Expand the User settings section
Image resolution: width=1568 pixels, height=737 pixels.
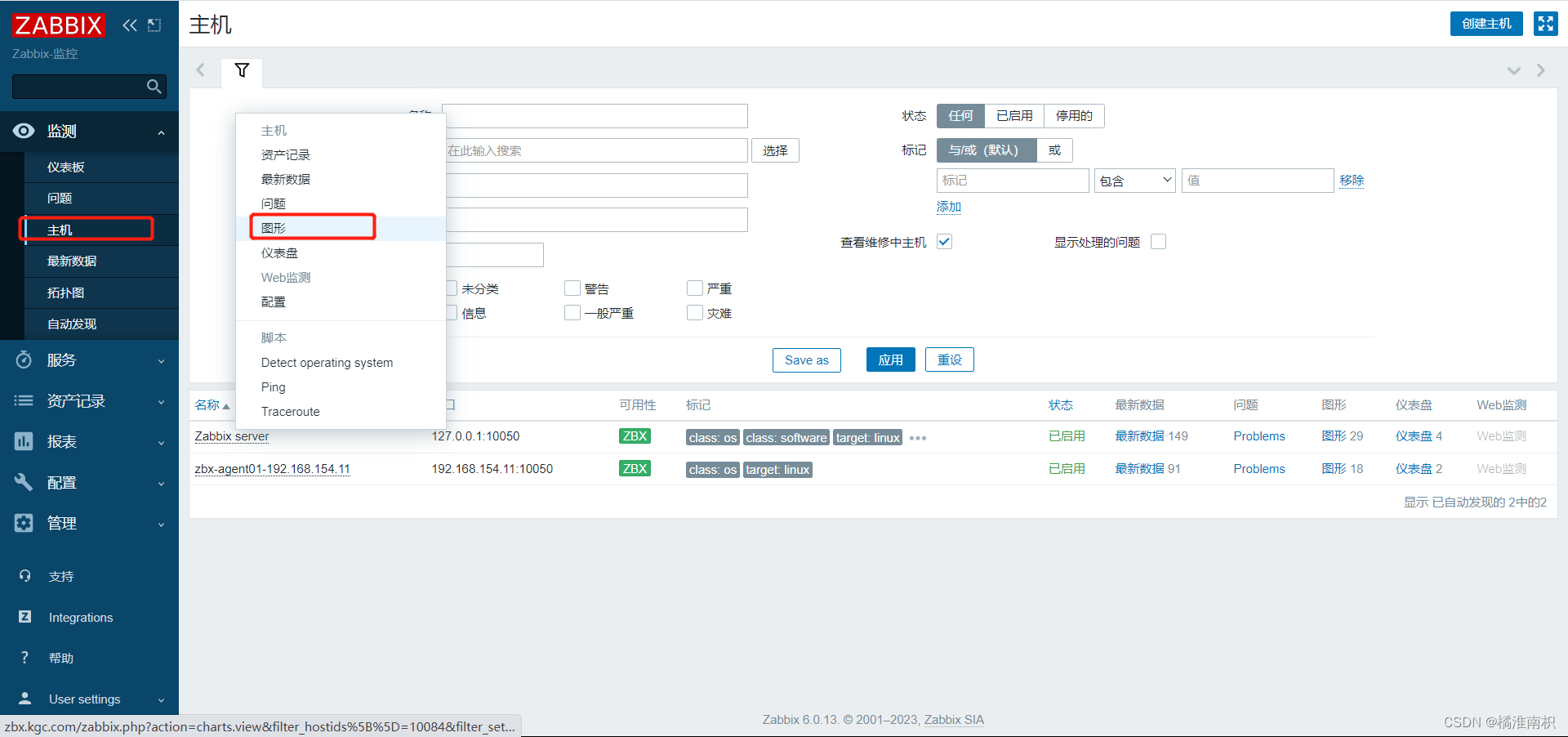click(161, 700)
